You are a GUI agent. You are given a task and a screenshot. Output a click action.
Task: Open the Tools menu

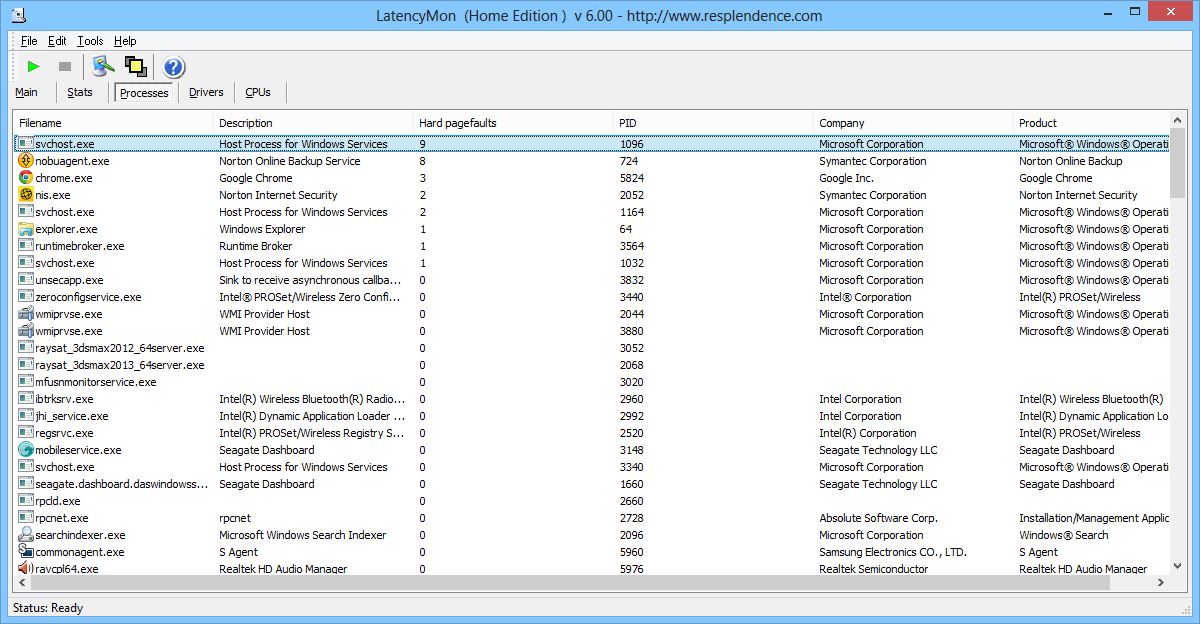[x=90, y=41]
